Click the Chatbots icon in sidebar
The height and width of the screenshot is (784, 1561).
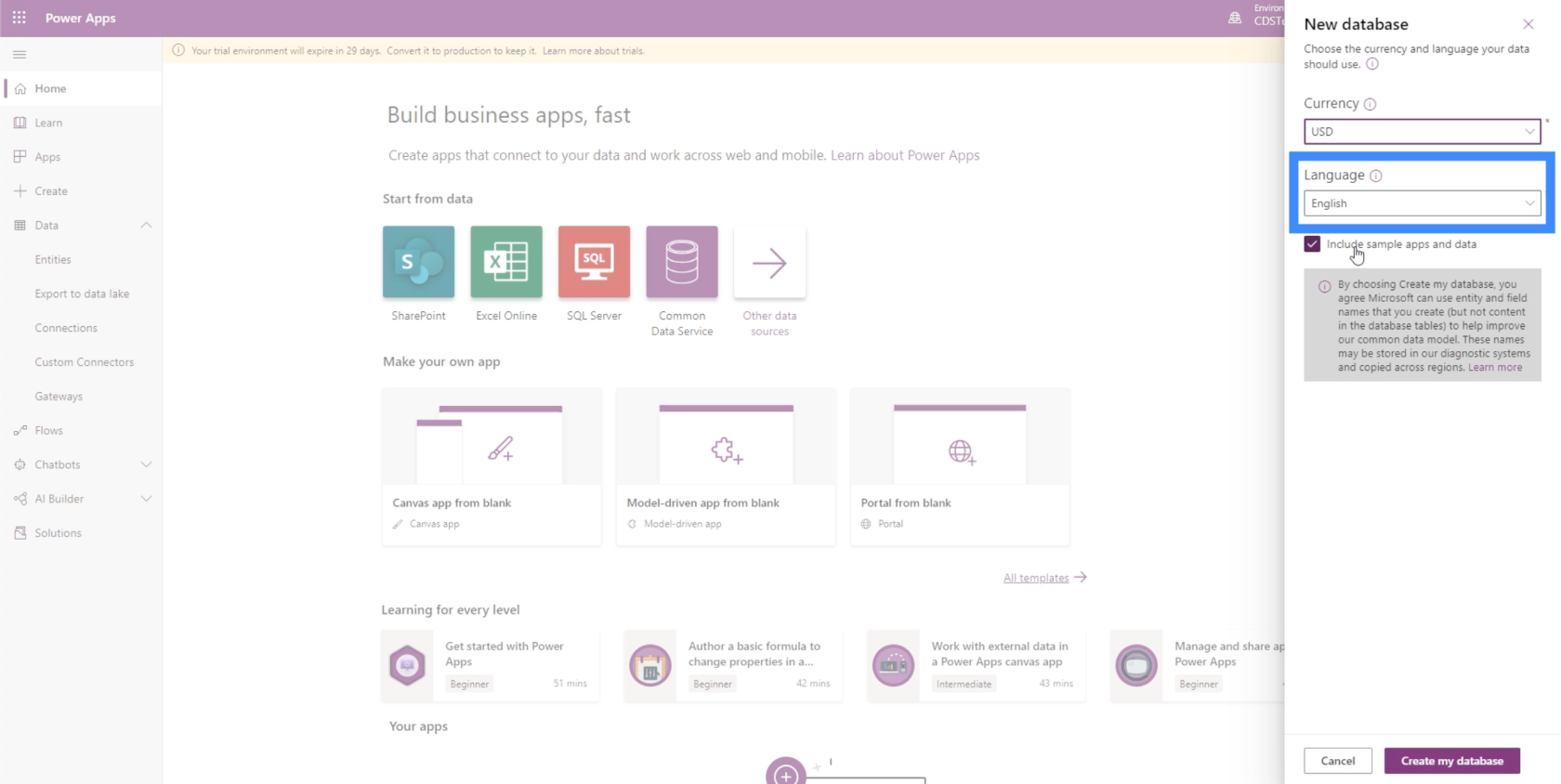(20, 464)
